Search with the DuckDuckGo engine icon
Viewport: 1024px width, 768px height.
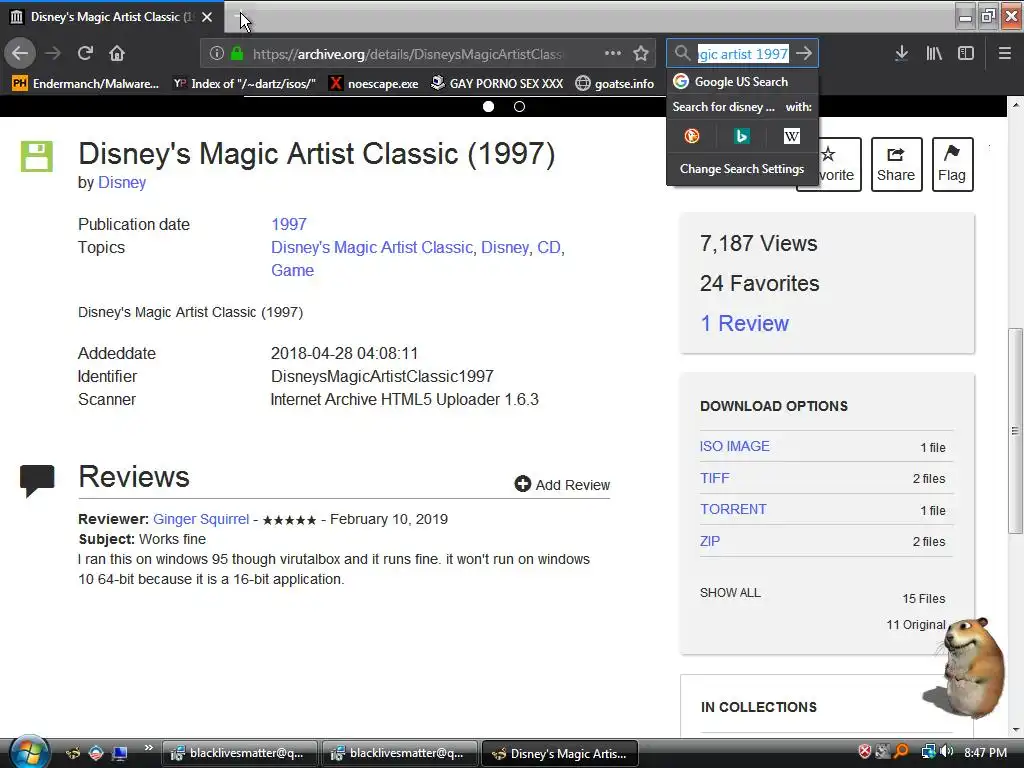pyautogui.click(x=692, y=136)
